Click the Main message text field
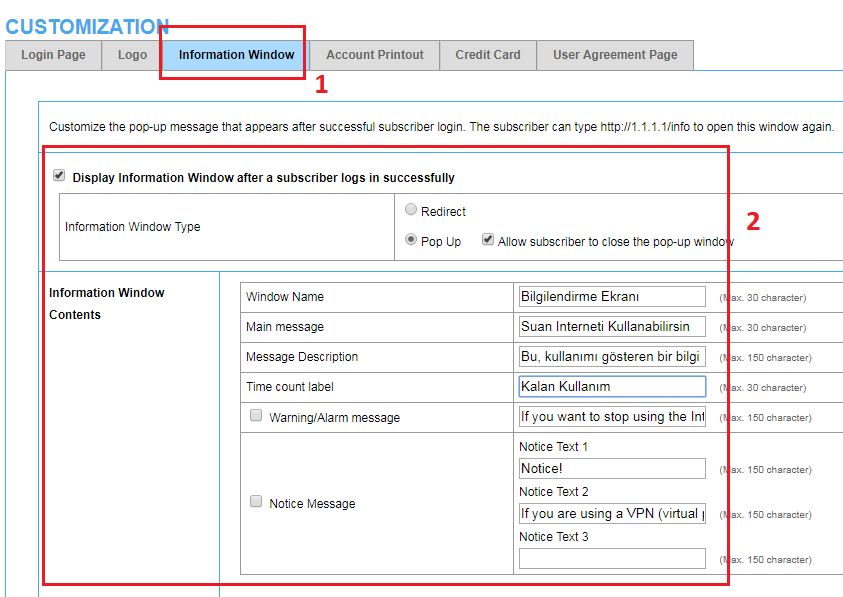843x597 pixels. point(612,327)
